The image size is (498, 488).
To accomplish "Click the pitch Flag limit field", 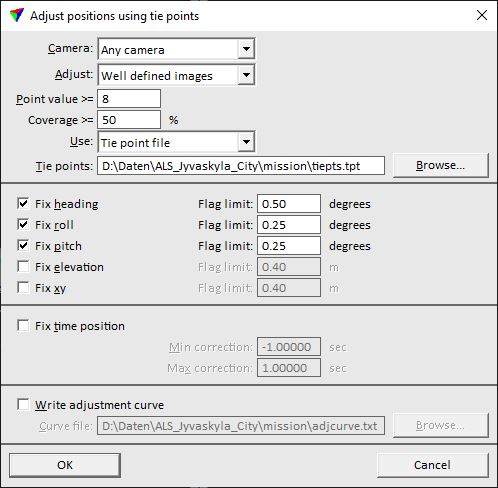I will point(289,246).
